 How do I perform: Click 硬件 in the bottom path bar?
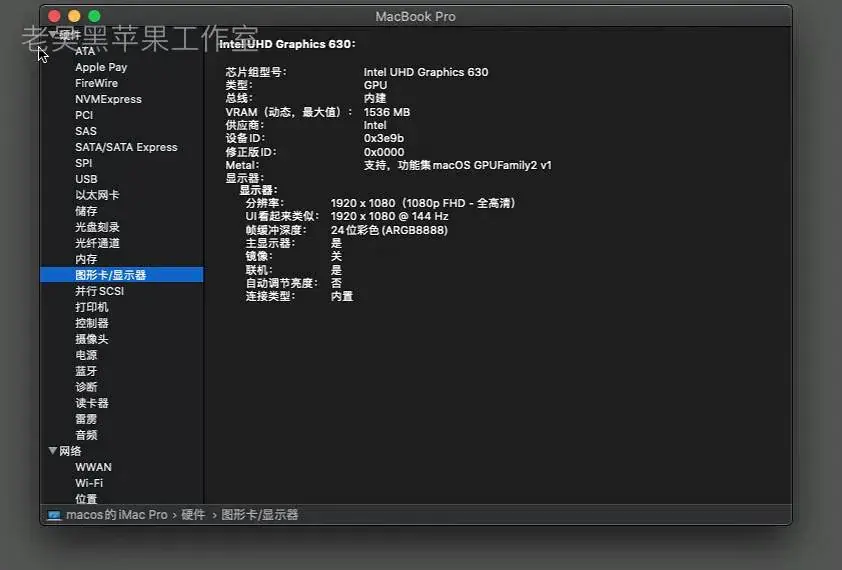[193, 515]
